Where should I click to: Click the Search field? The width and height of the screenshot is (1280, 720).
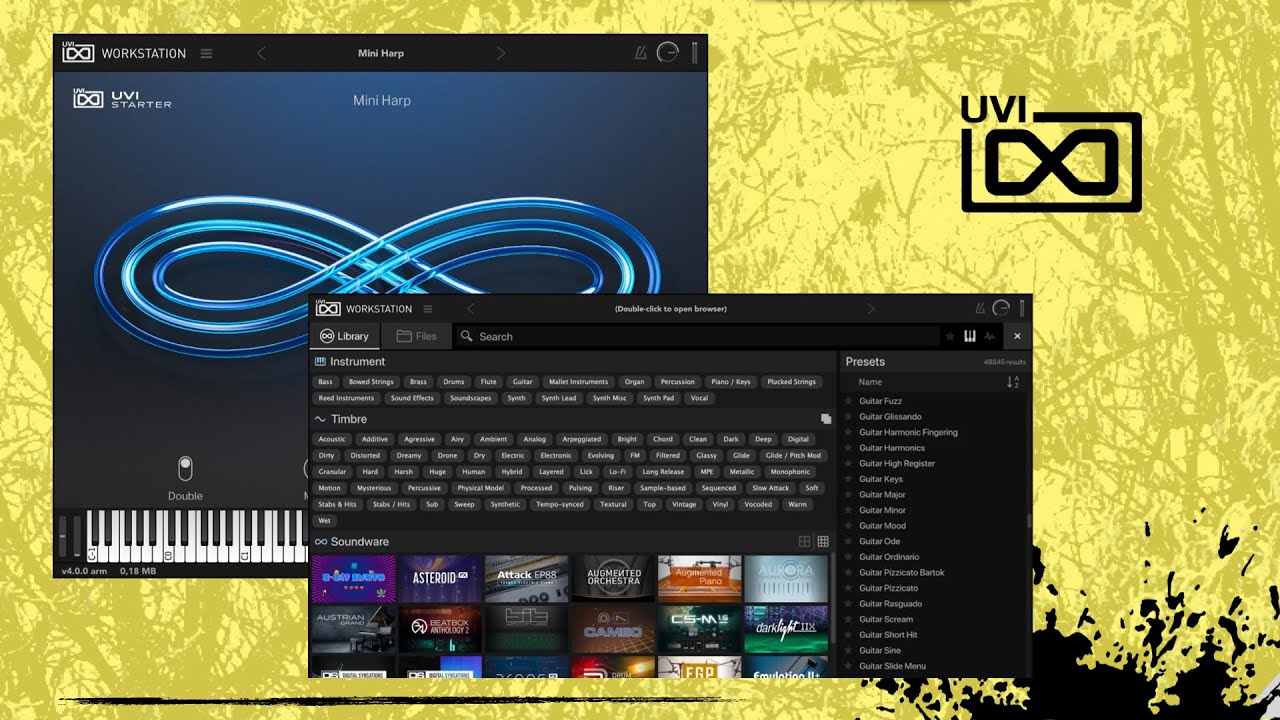pyautogui.click(x=697, y=337)
